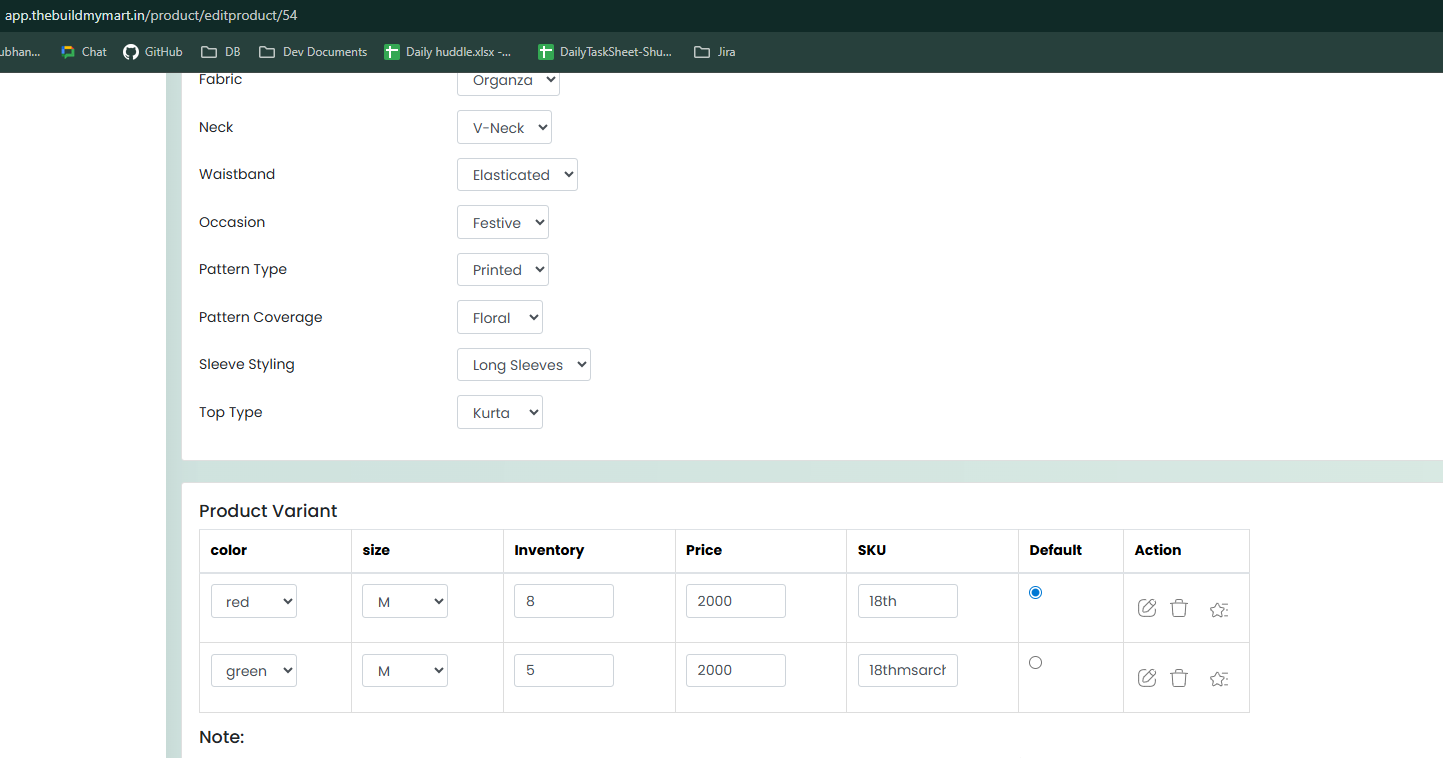
Task: Open the Neck dropdown showing V-Neck
Action: click(504, 127)
